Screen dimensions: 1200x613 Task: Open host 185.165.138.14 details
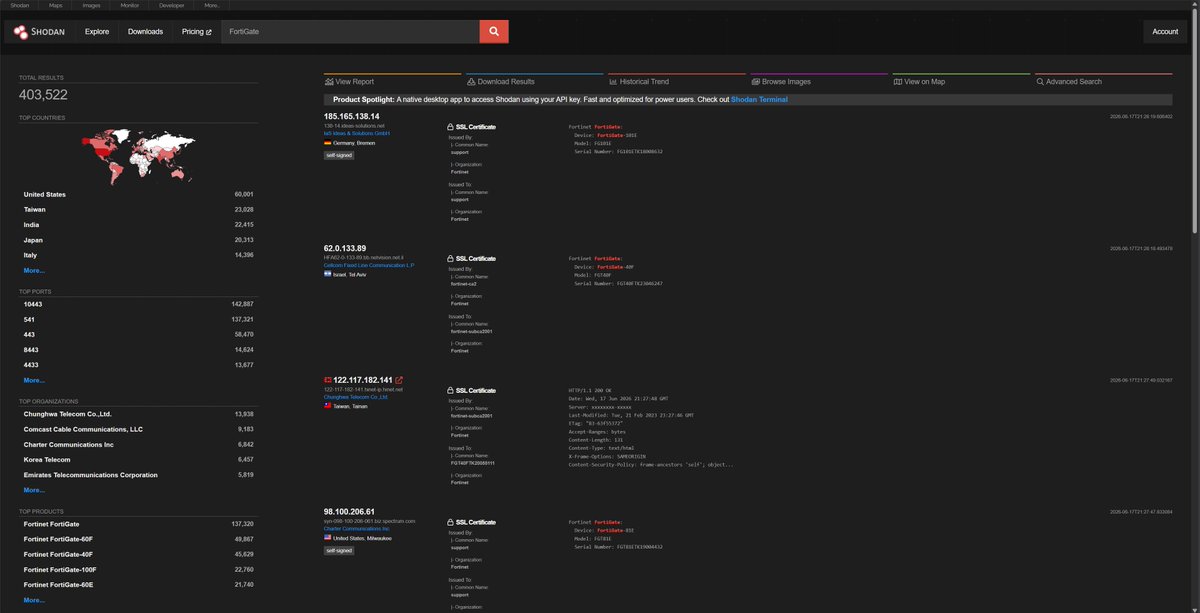click(x=351, y=116)
